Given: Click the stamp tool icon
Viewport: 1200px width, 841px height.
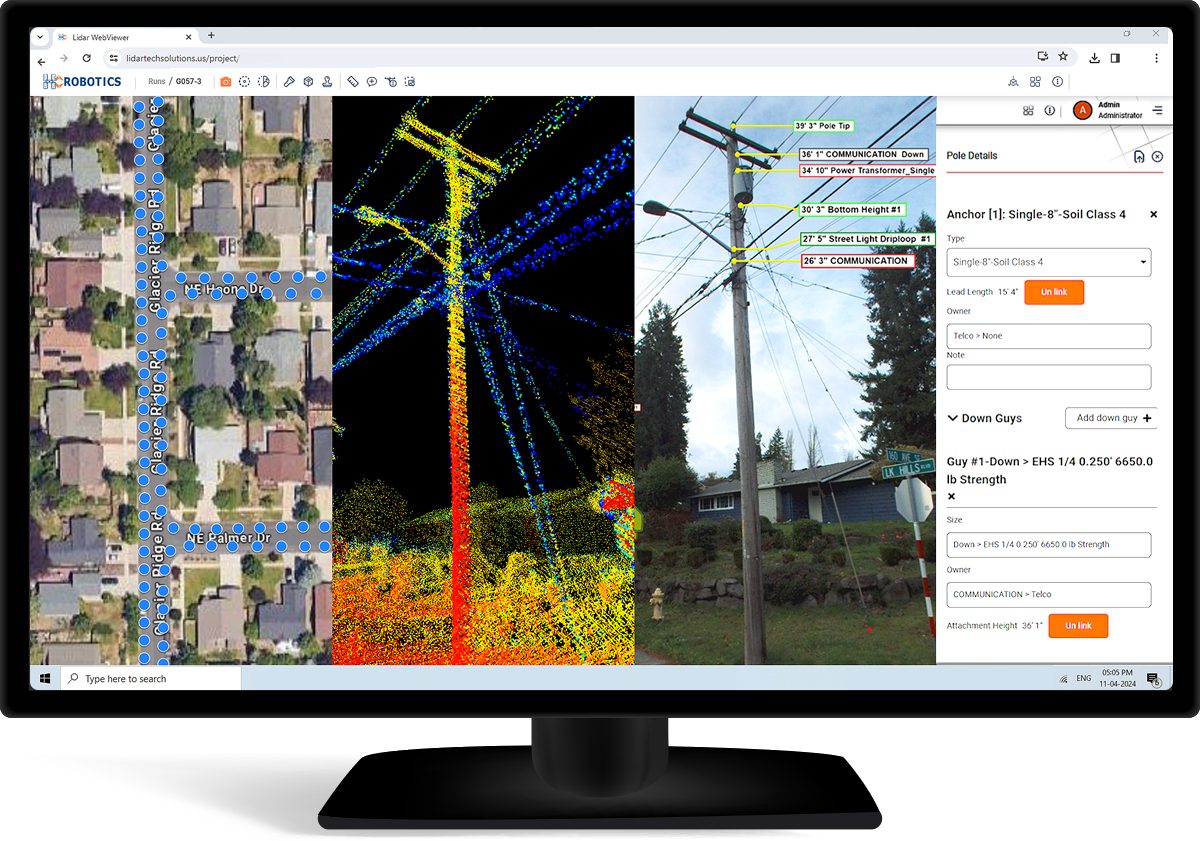Looking at the screenshot, I should [x=327, y=82].
